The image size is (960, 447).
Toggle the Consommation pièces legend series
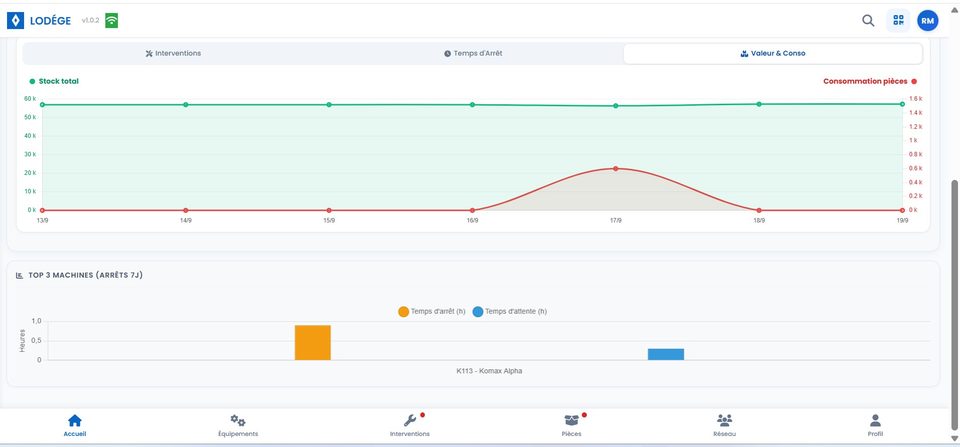[x=870, y=81]
